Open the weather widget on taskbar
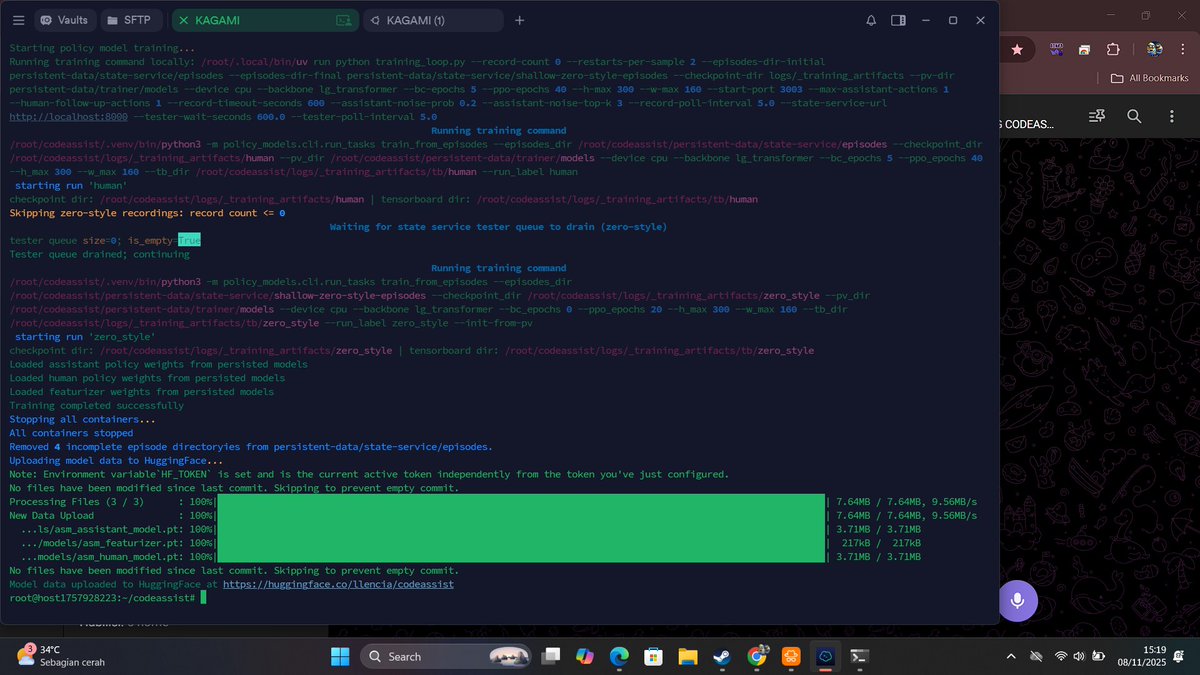 point(60,656)
